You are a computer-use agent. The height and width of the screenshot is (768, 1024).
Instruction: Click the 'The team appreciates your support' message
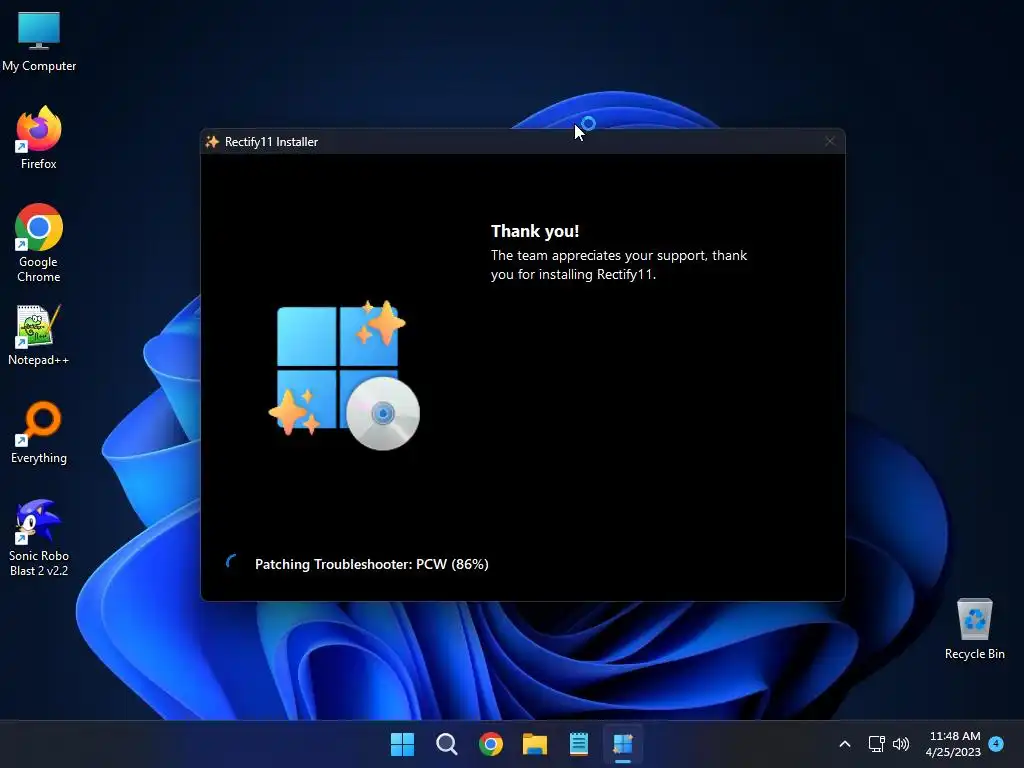(618, 264)
